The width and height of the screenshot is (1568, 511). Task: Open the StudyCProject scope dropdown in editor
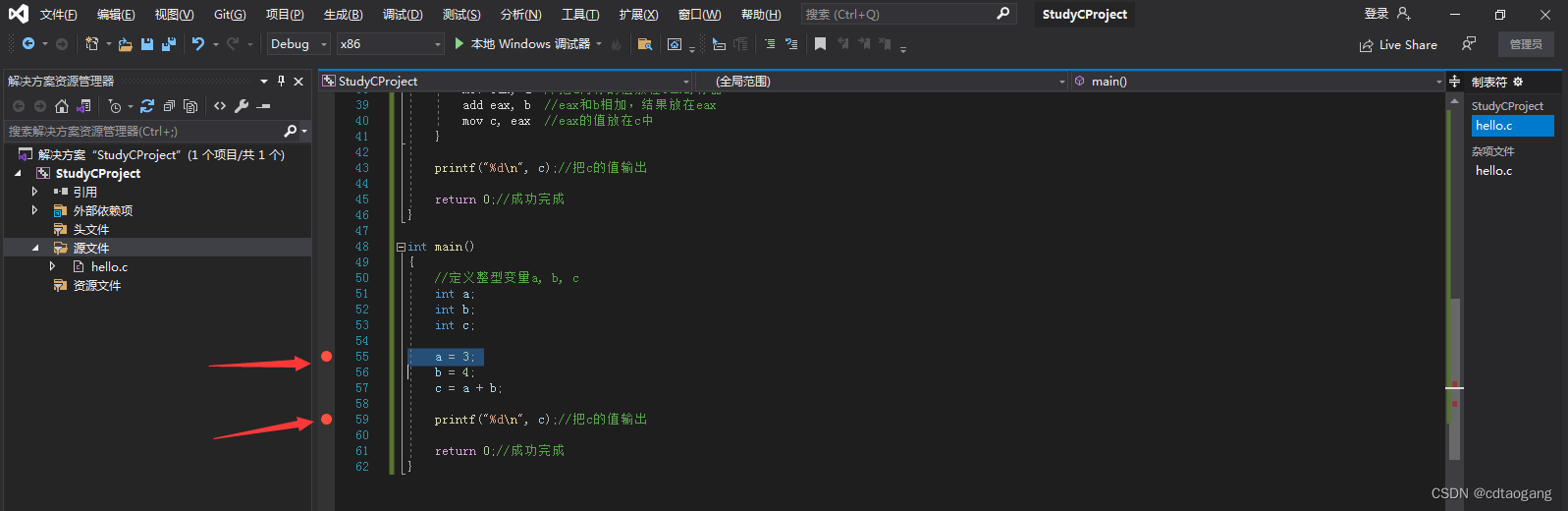click(x=507, y=82)
